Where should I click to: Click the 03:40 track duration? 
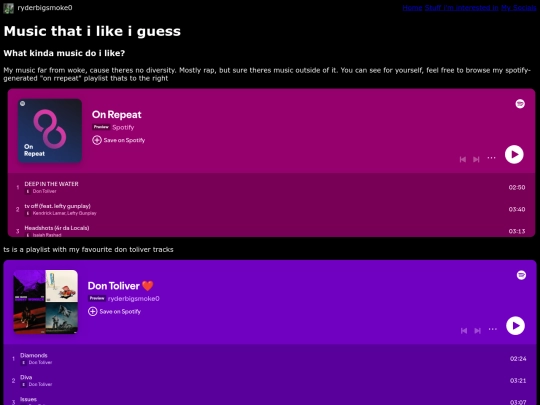(x=517, y=209)
